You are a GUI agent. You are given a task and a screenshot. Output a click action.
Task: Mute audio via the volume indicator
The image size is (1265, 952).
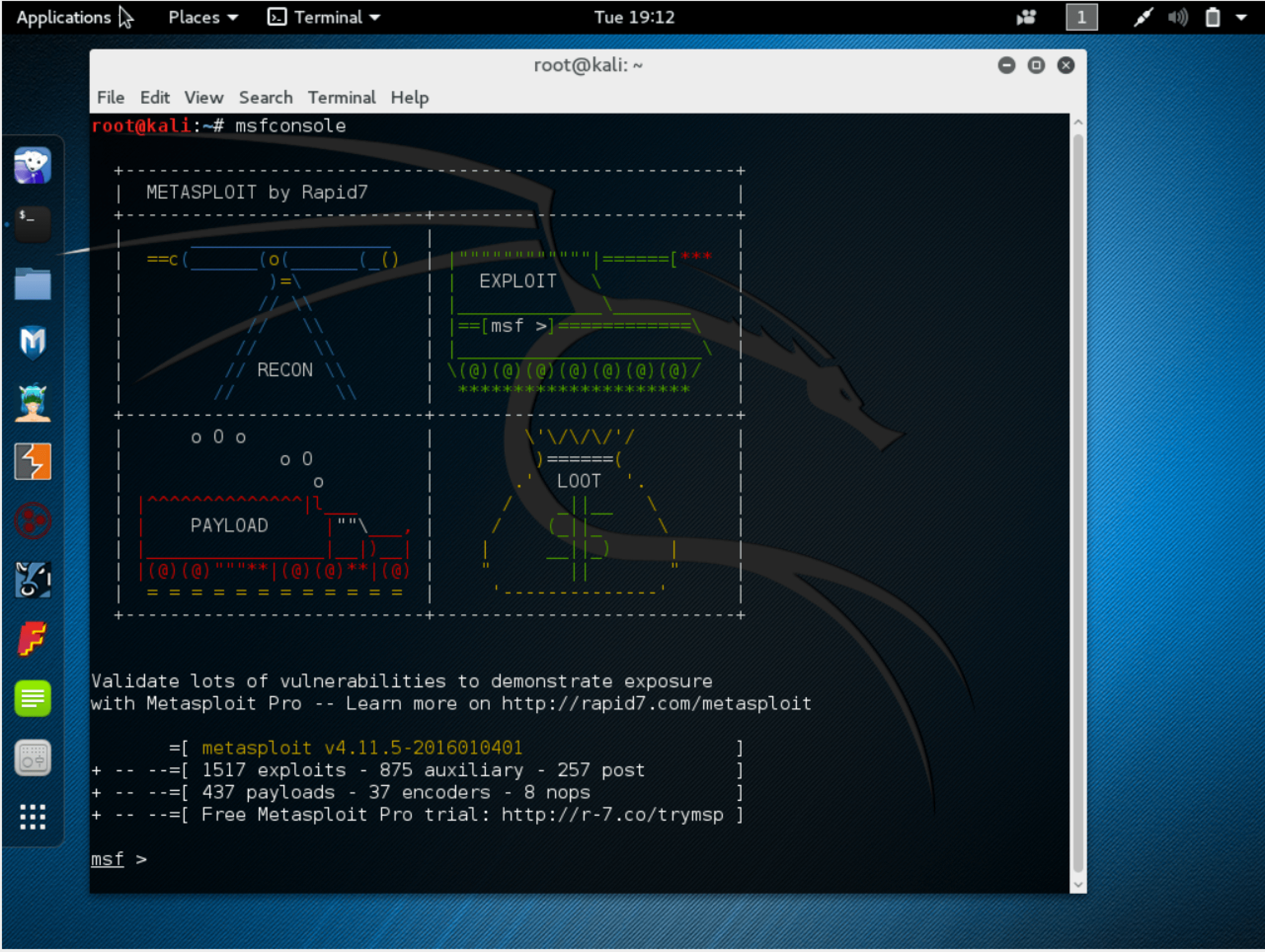pyautogui.click(x=1178, y=17)
